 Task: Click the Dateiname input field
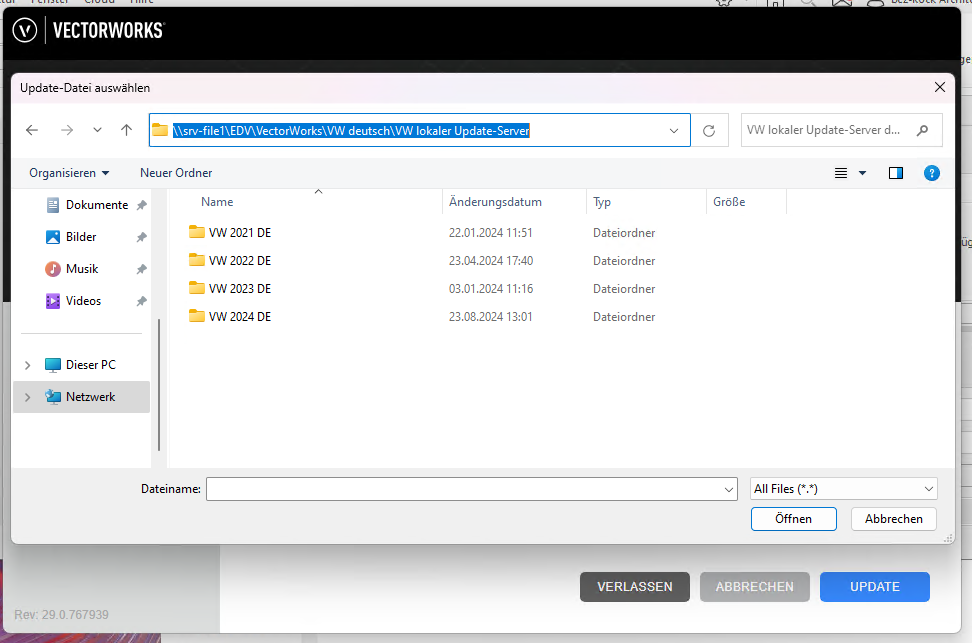(463, 489)
